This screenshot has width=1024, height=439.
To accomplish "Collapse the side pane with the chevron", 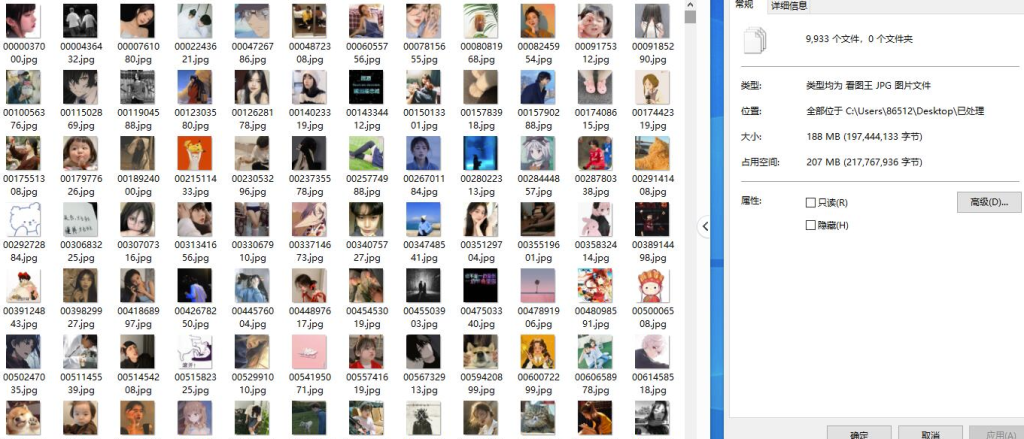I will [705, 227].
